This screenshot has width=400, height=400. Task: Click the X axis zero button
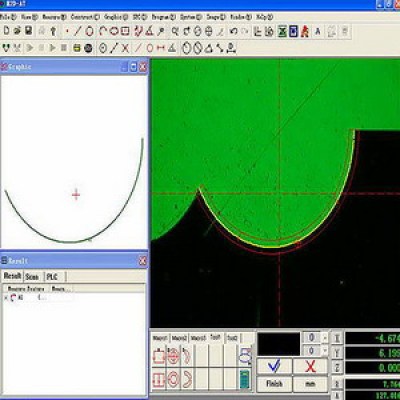coord(337,339)
